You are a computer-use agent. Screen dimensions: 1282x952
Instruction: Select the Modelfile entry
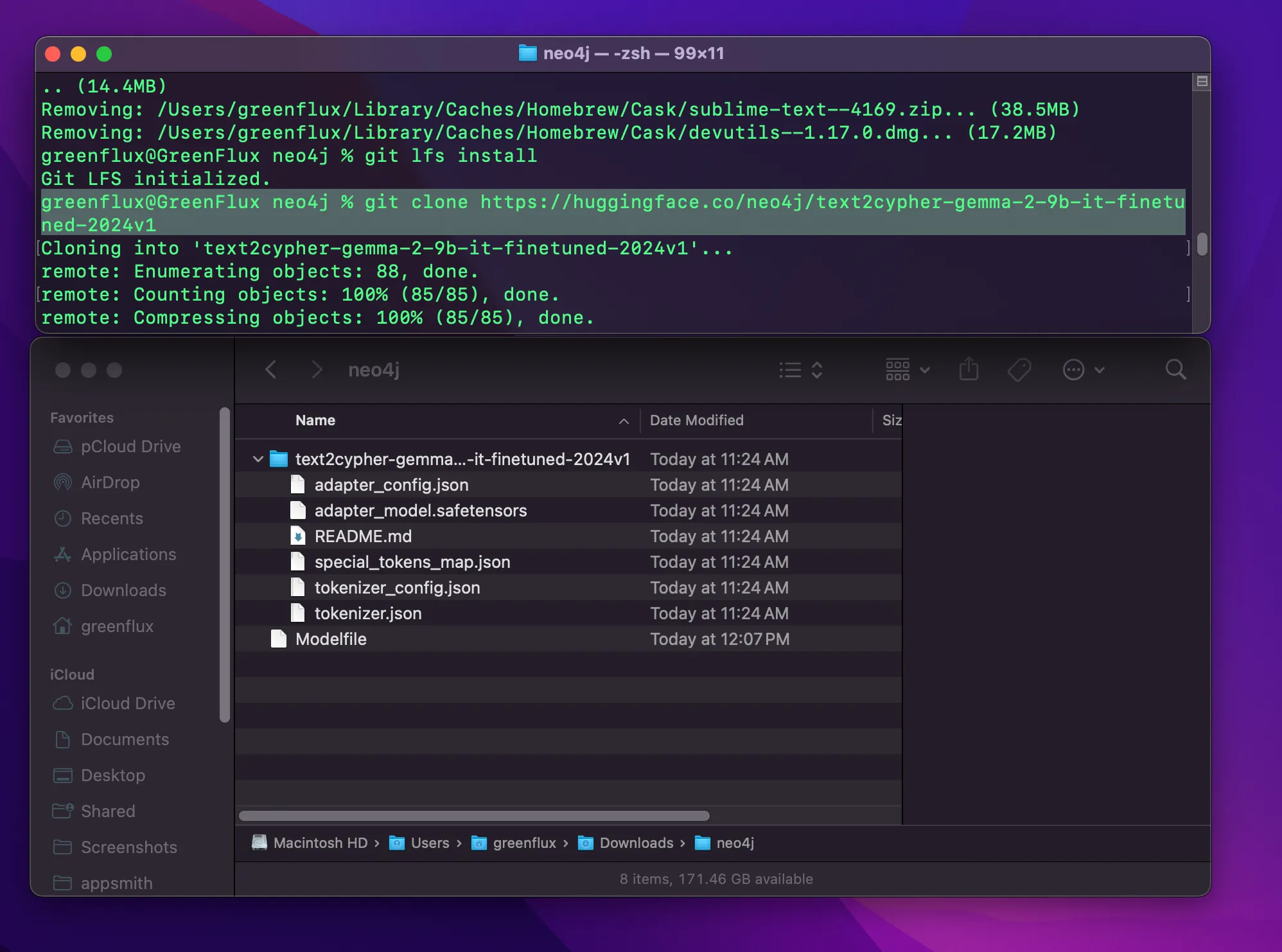tap(331, 639)
